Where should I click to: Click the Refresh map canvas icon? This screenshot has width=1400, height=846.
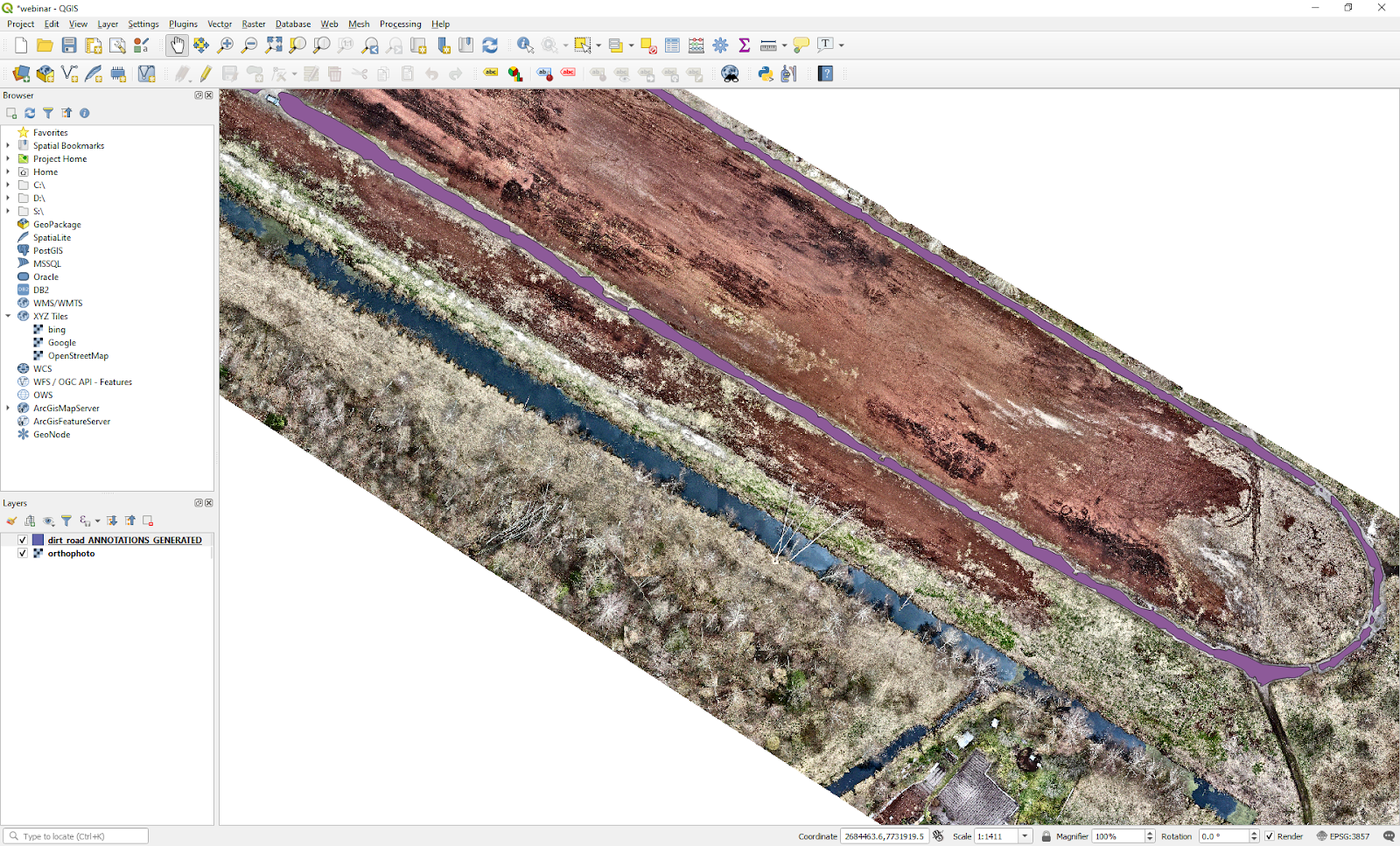tap(490, 45)
